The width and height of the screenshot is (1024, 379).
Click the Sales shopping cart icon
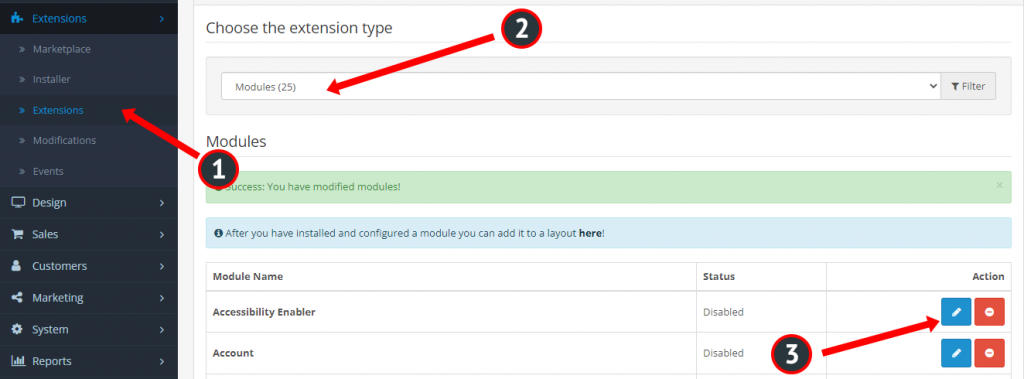coord(18,234)
